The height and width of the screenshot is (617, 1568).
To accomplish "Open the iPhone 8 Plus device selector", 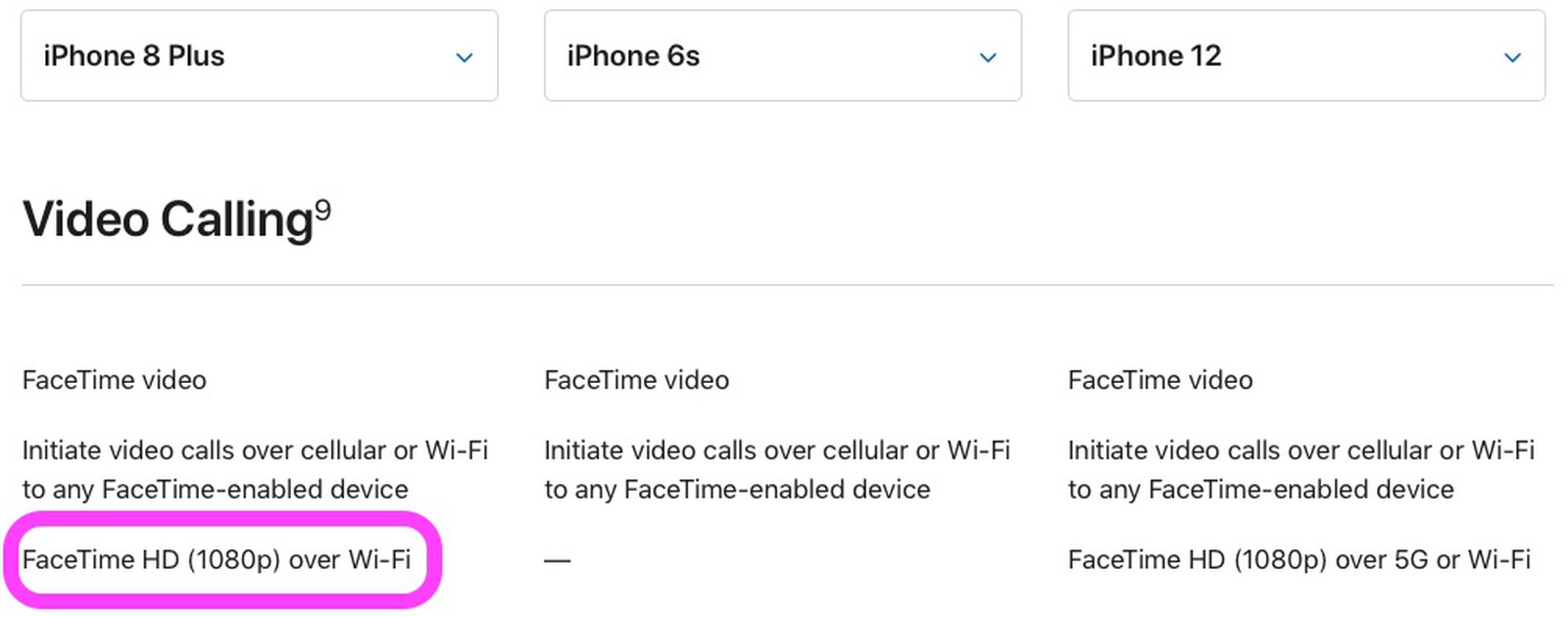I will tap(260, 56).
